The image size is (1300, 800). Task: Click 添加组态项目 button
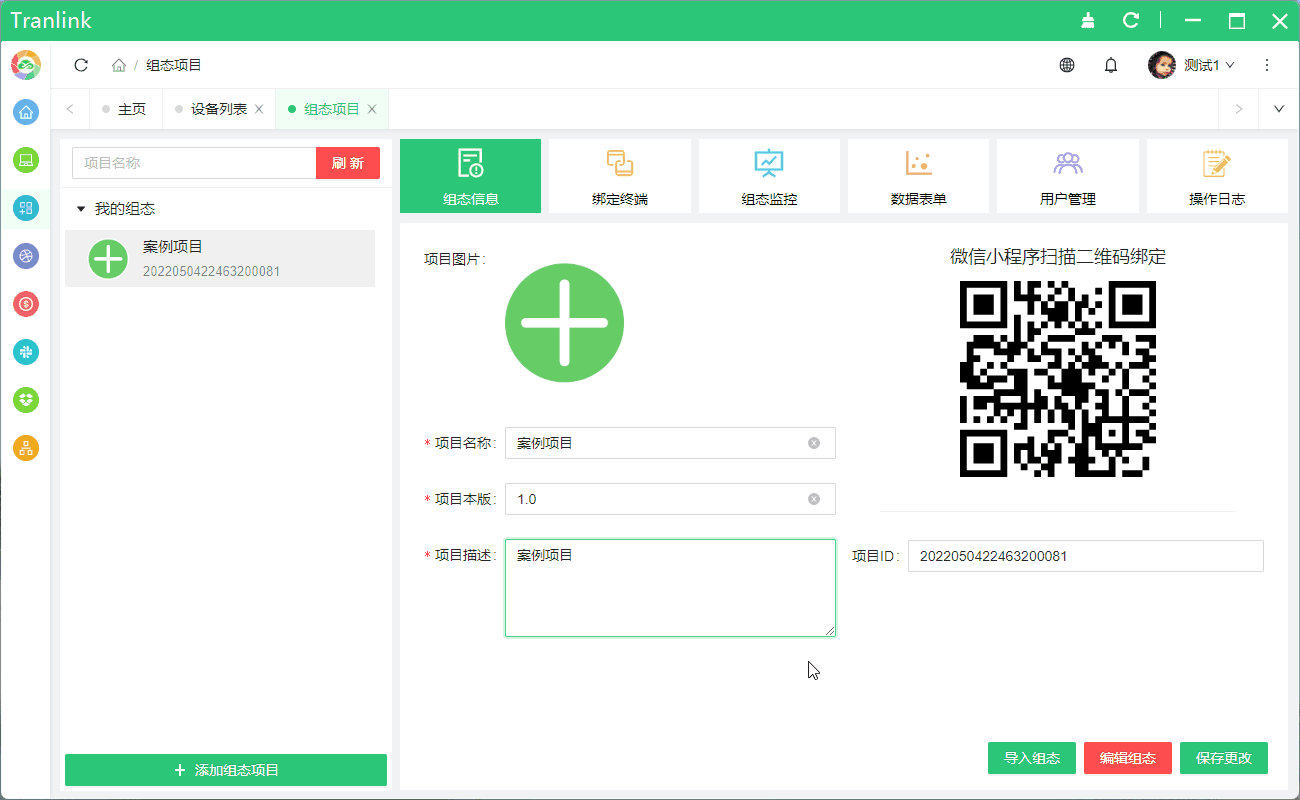226,770
